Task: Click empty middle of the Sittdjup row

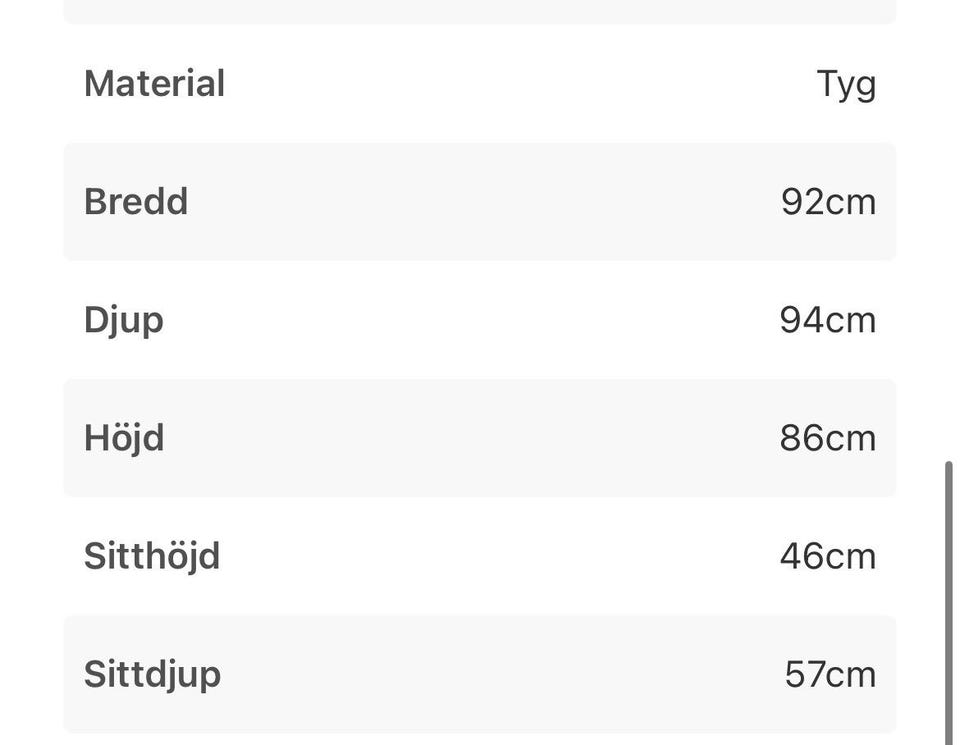Action: click(x=480, y=674)
